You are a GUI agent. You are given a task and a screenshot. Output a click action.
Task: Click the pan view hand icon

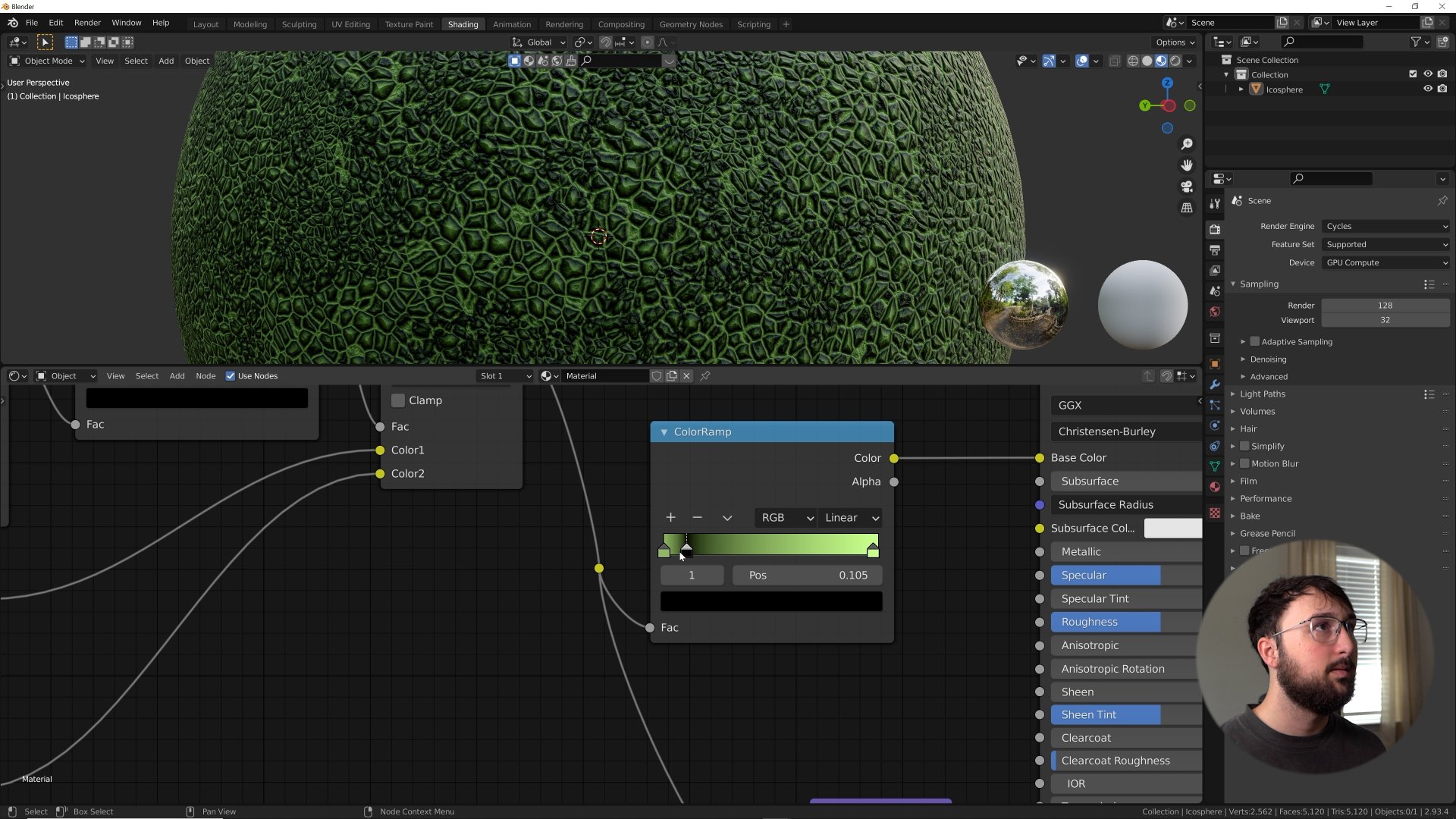(x=1187, y=165)
